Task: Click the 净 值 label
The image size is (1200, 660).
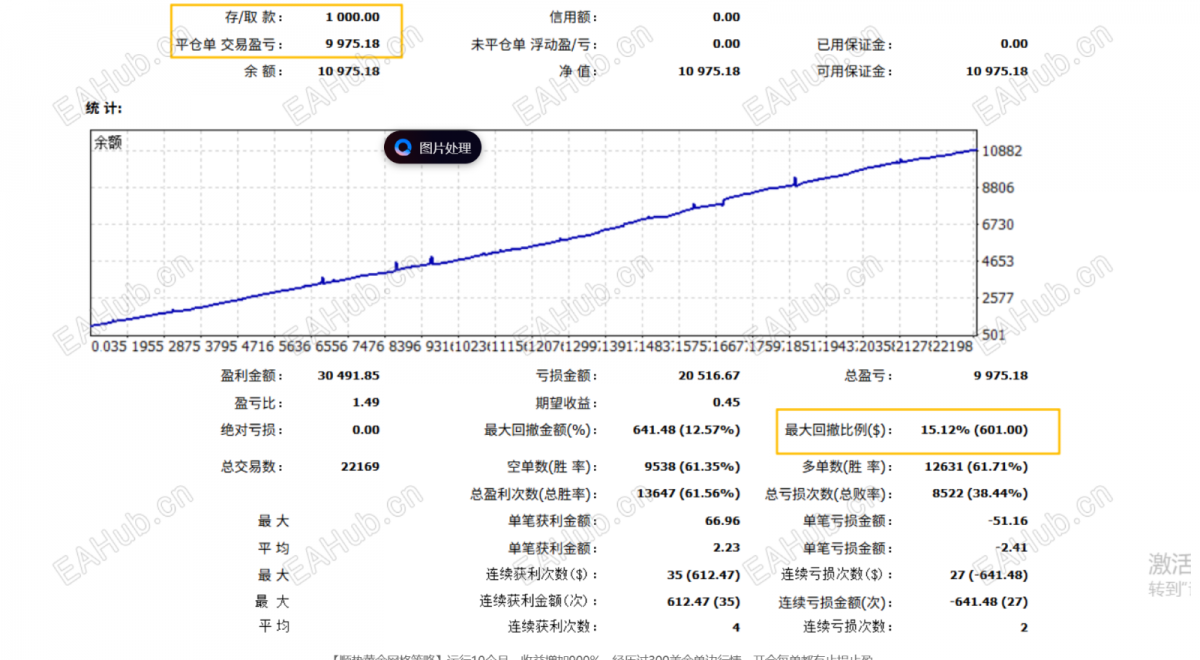Action: [x=577, y=71]
